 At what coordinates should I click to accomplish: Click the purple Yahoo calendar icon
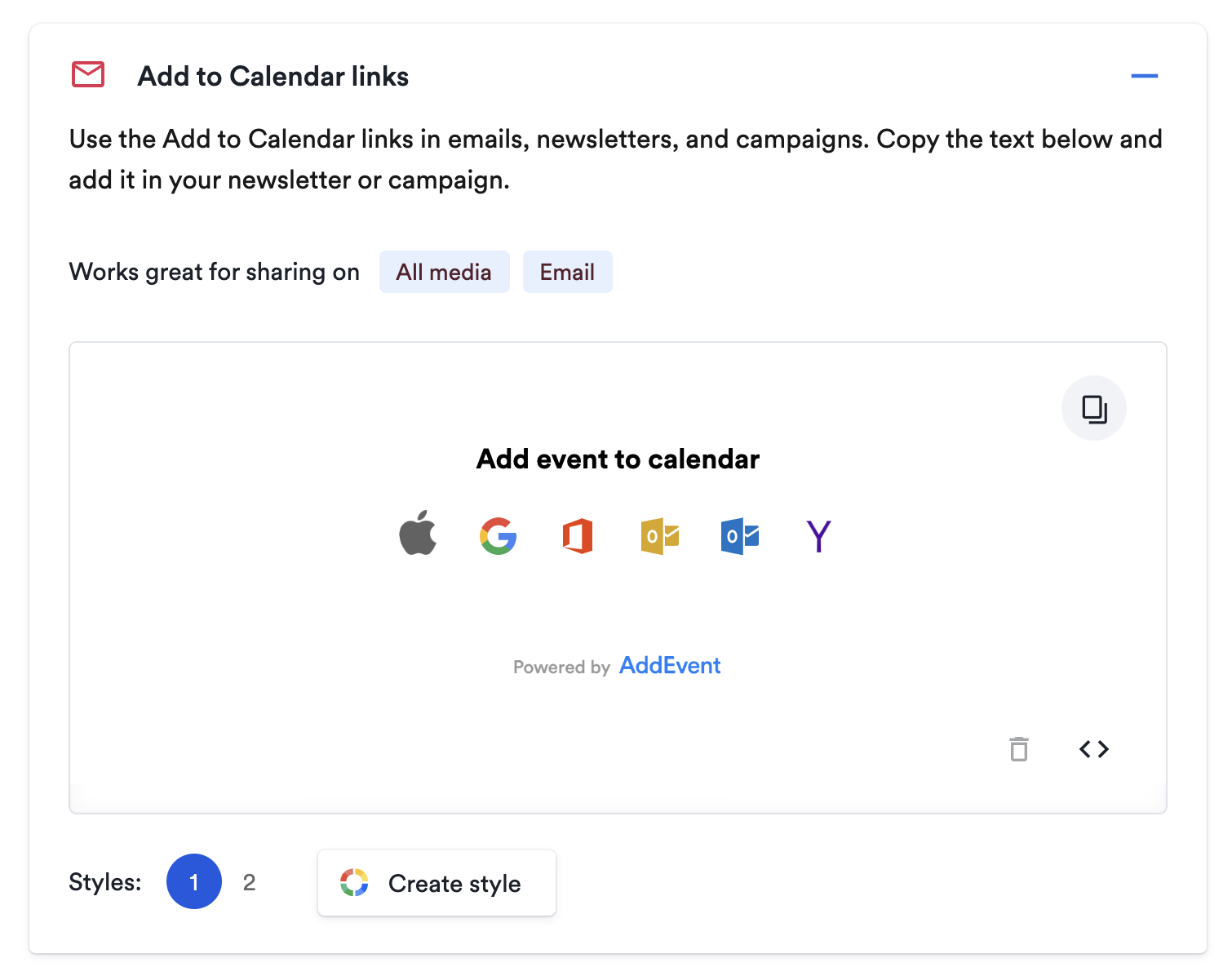(818, 536)
